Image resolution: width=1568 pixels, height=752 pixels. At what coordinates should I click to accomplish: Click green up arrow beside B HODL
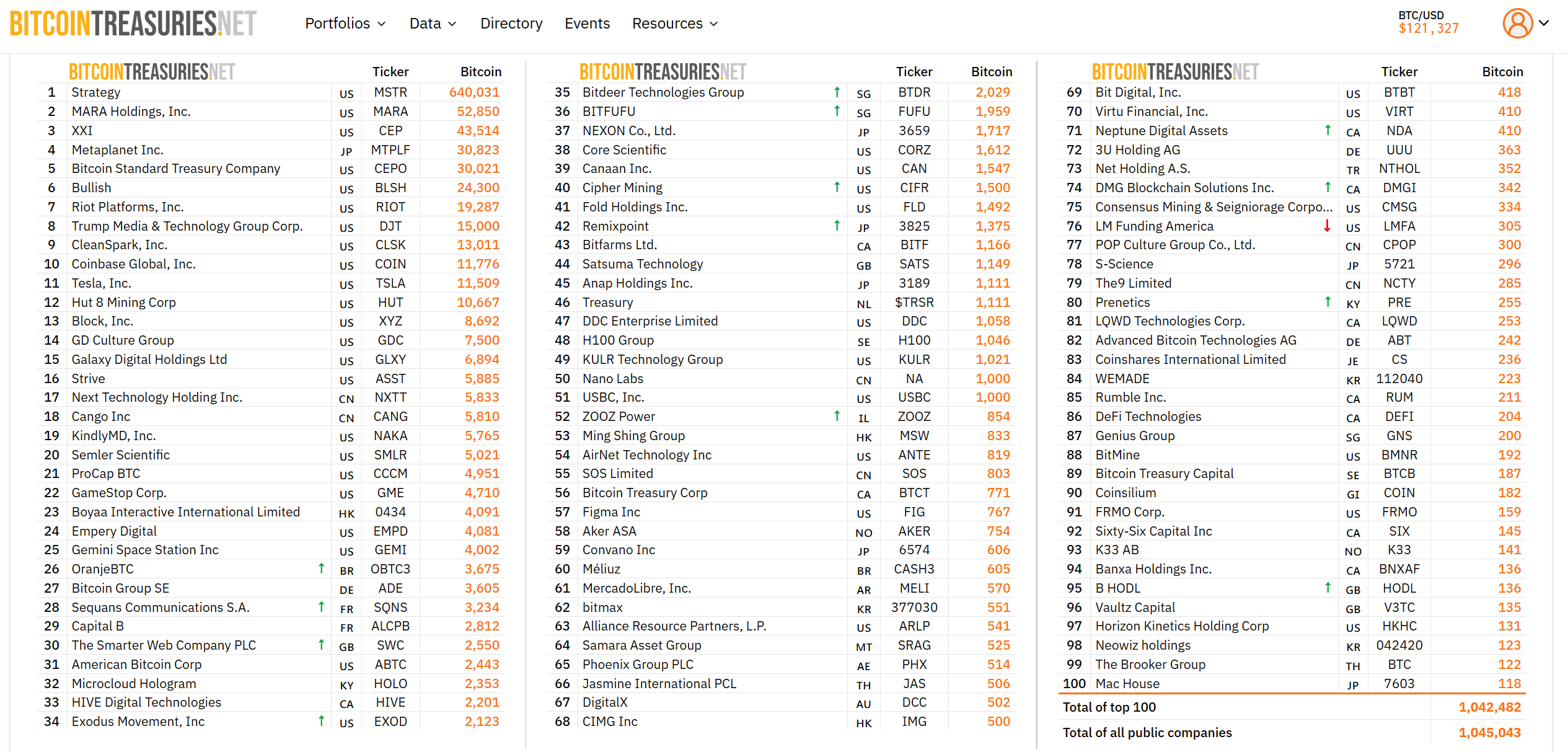[x=1327, y=588]
